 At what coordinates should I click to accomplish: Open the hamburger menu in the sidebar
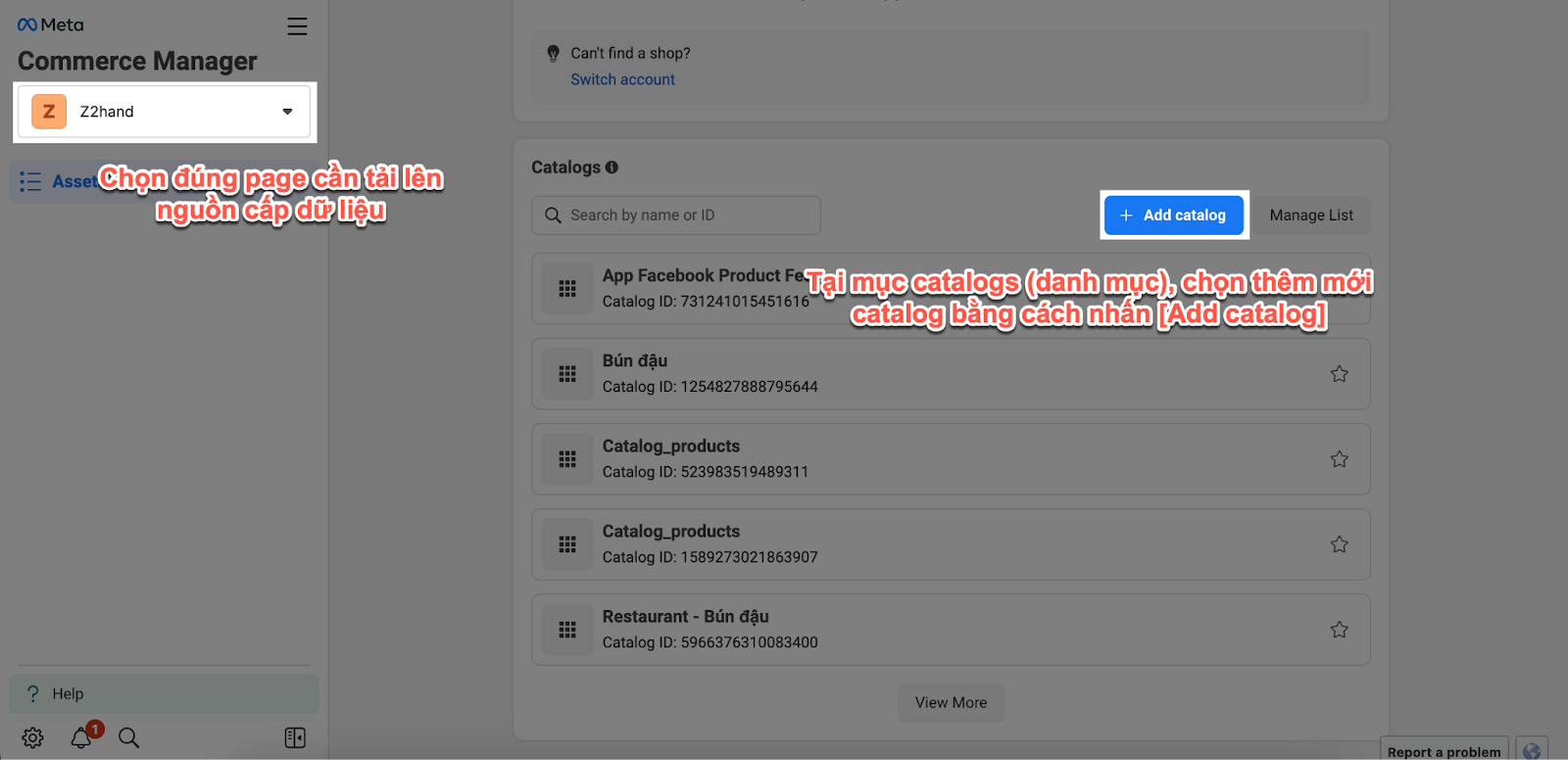click(x=297, y=26)
